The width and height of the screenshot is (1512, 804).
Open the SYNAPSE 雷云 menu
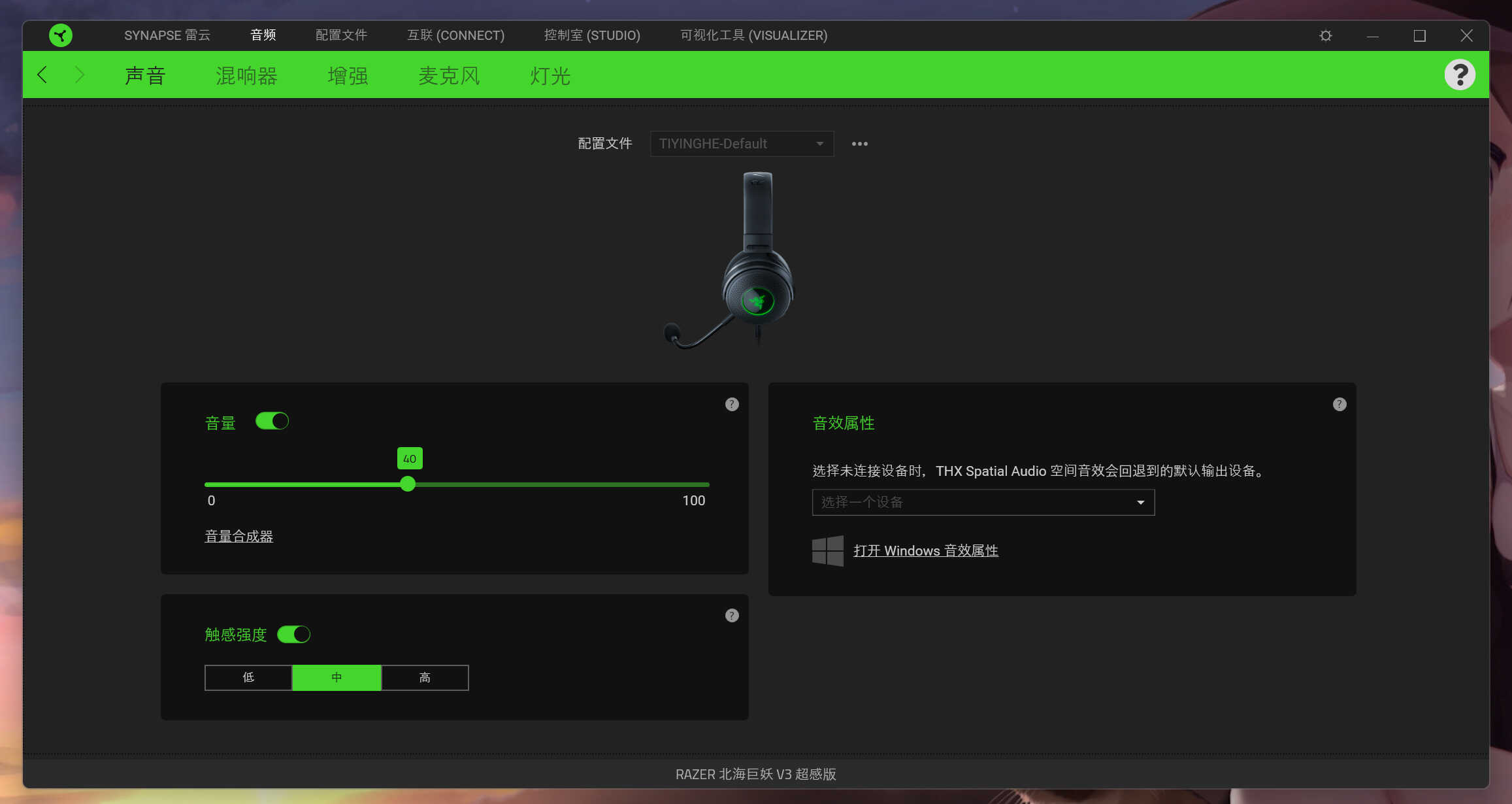167,35
